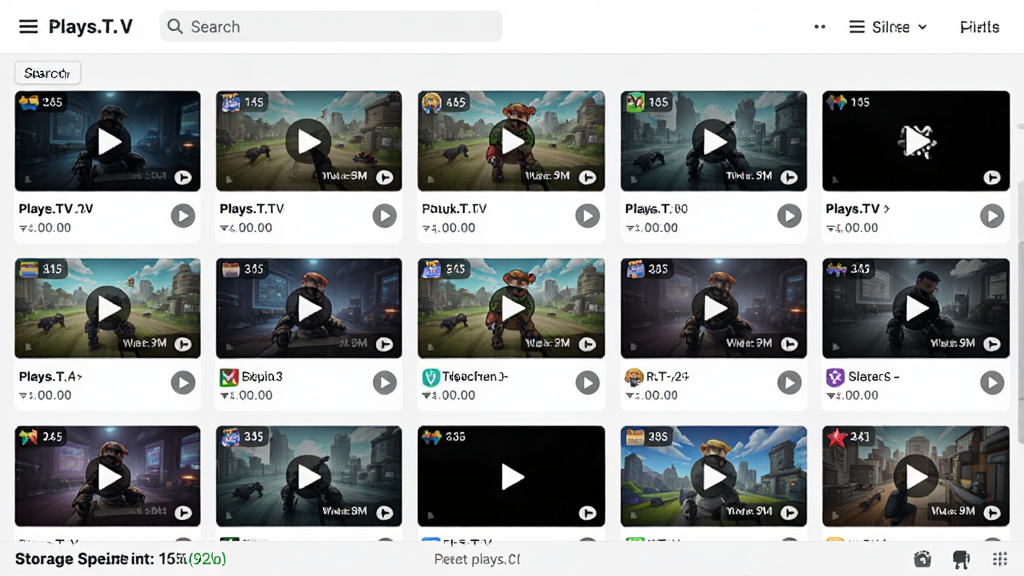Open the hamburger menu beside Plays.T.V
The width and height of the screenshot is (1024, 576).
tap(28, 27)
